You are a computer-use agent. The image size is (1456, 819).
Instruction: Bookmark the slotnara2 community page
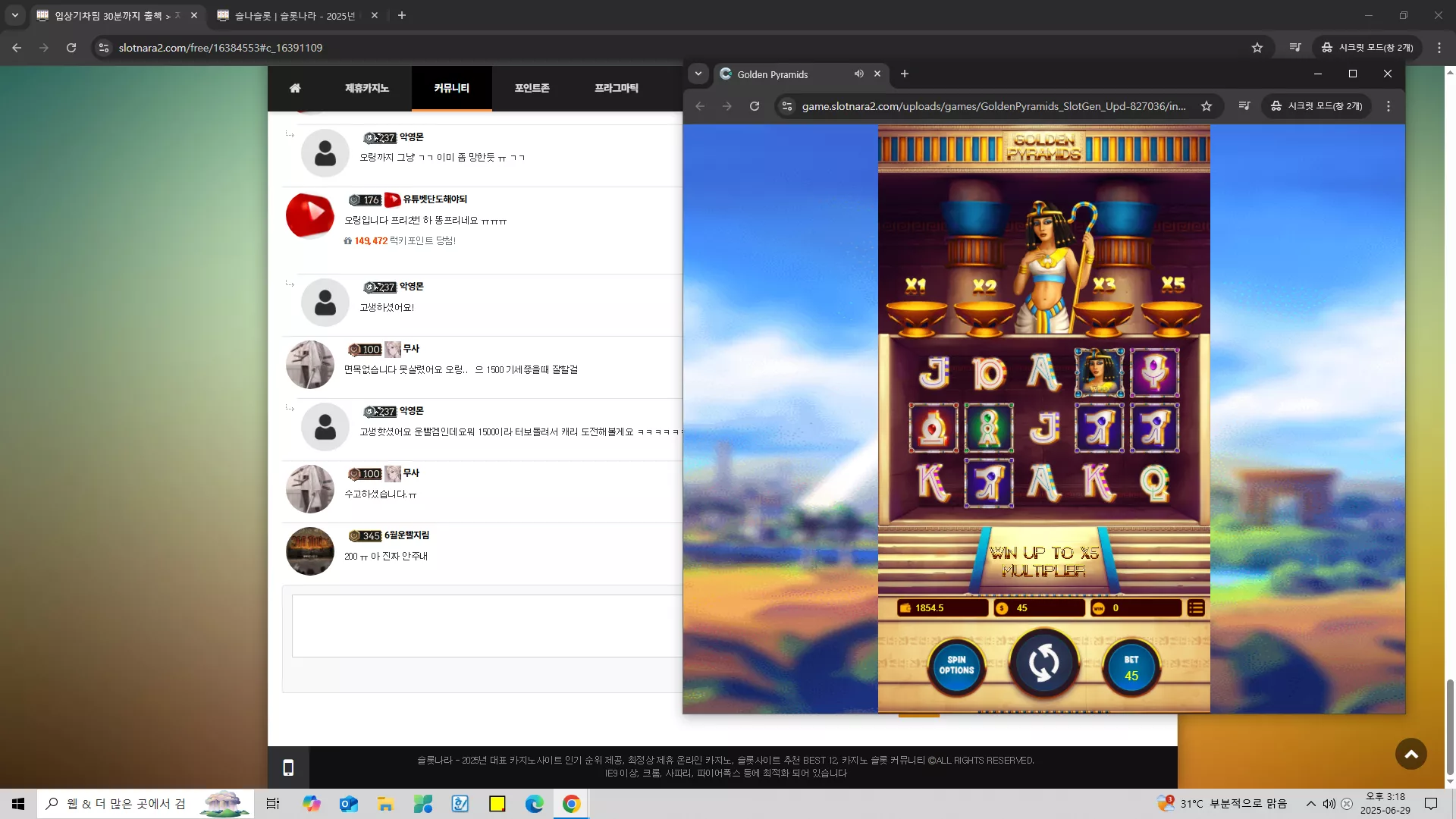[1257, 47]
